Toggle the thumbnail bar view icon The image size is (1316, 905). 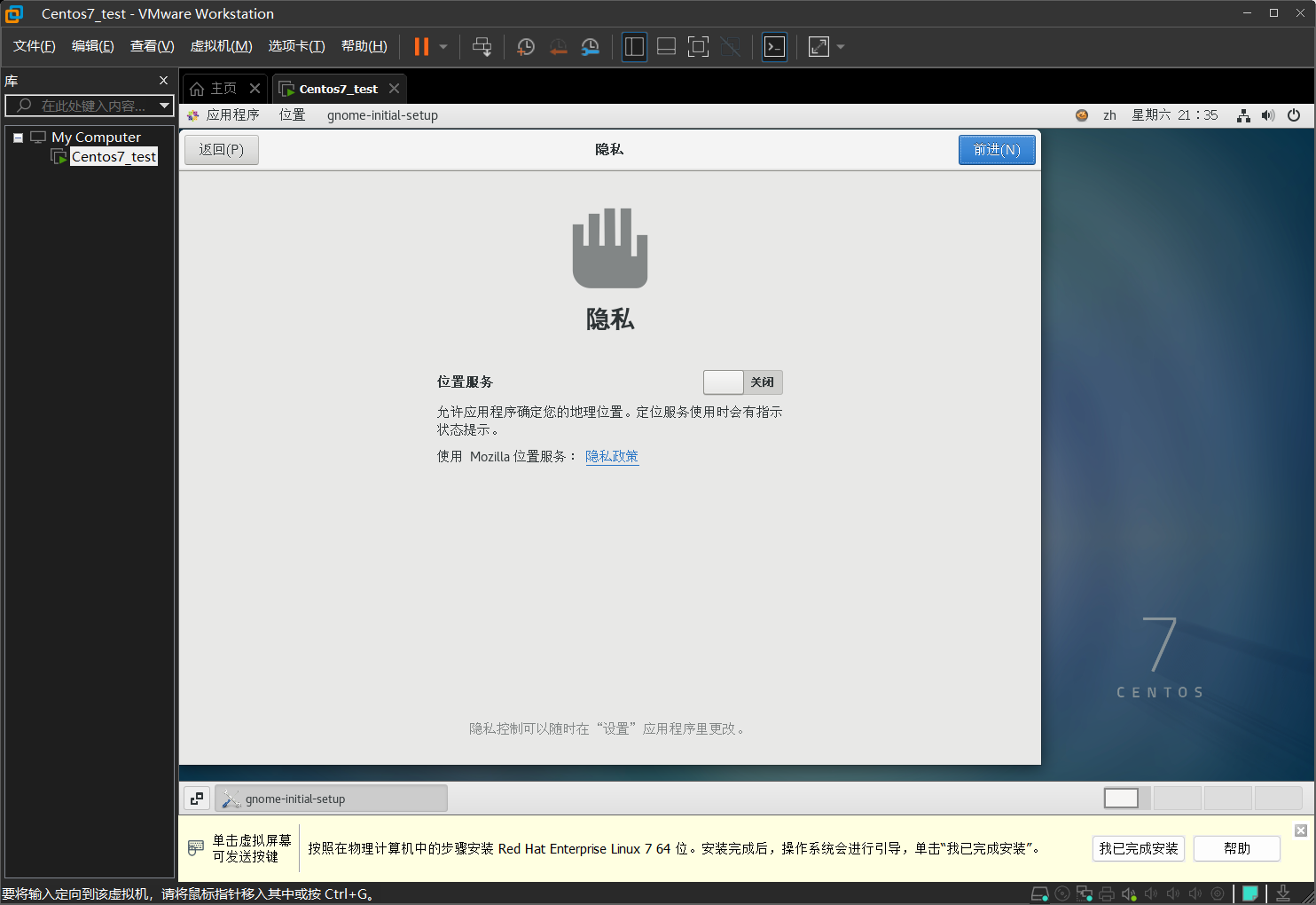tap(666, 47)
